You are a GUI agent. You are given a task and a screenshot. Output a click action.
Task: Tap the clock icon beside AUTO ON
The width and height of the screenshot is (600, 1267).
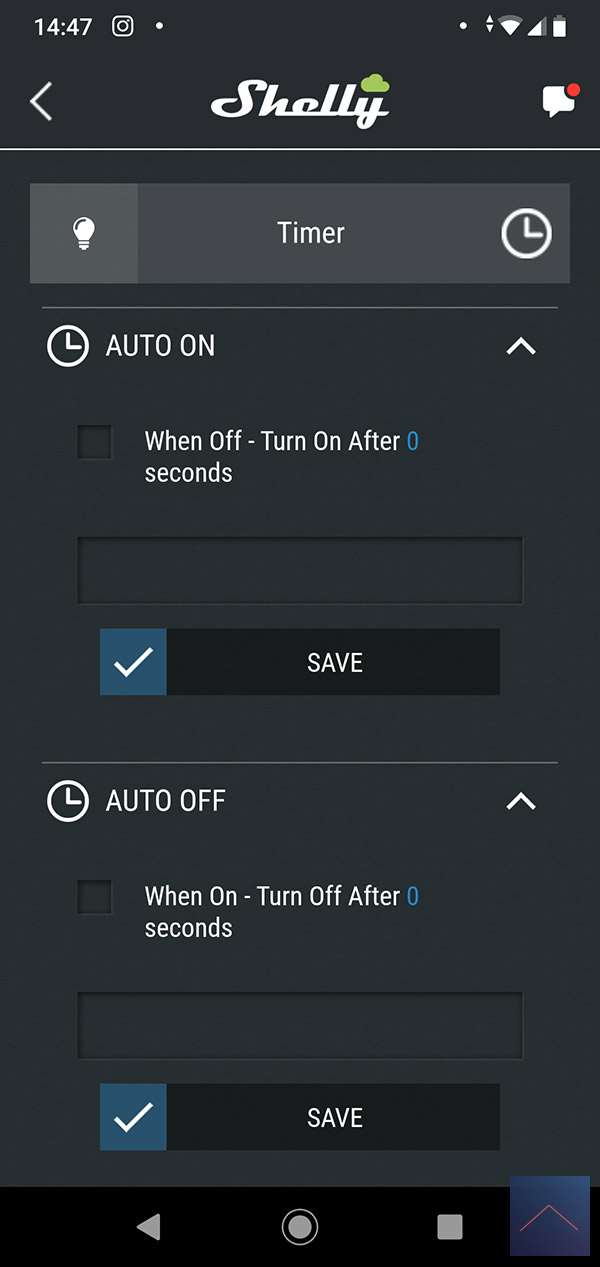click(68, 346)
